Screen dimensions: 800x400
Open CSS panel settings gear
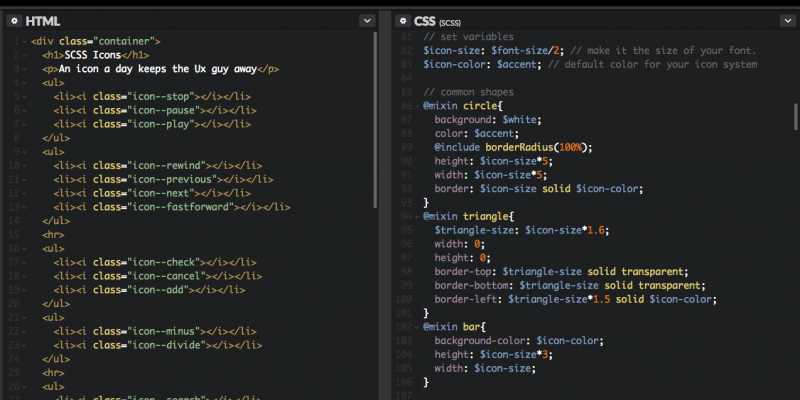[402, 20]
